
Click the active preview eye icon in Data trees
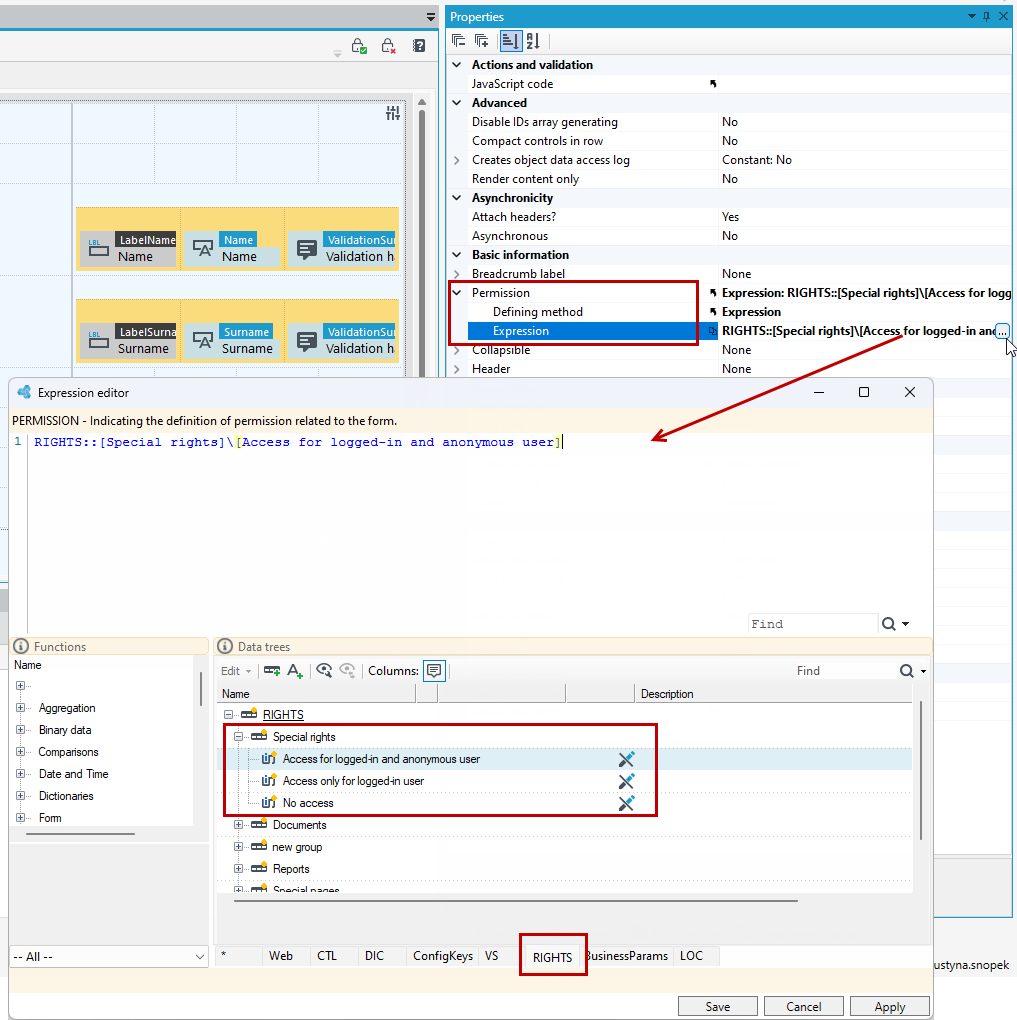pyautogui.click(x=324, y=671)
